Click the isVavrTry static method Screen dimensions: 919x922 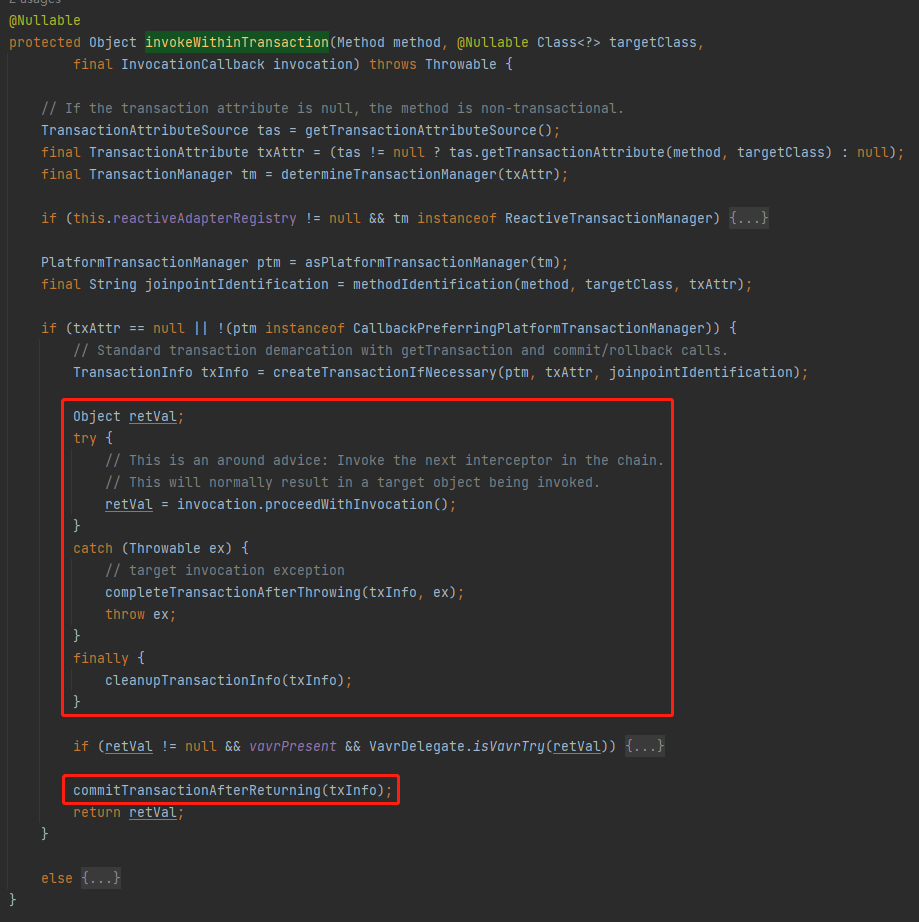click(x=509, y=747)
